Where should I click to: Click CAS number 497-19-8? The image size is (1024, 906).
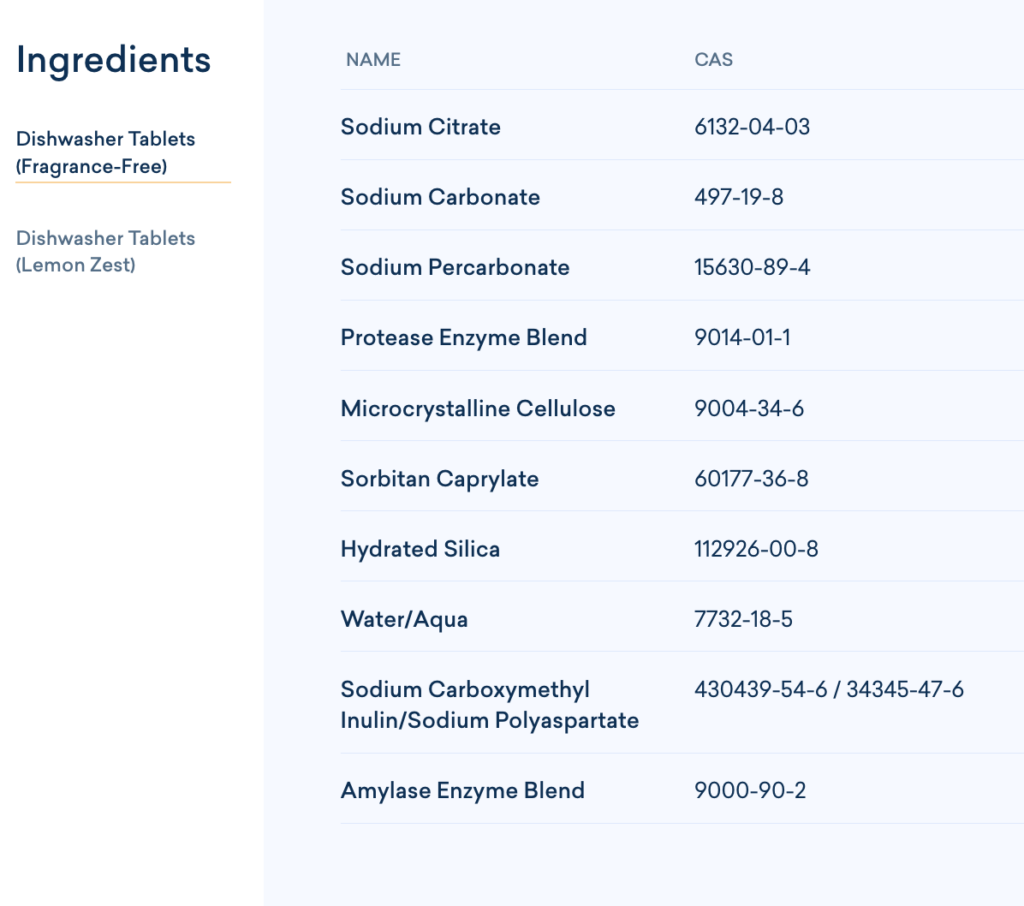pyautogui.click(x=738, y=197)
